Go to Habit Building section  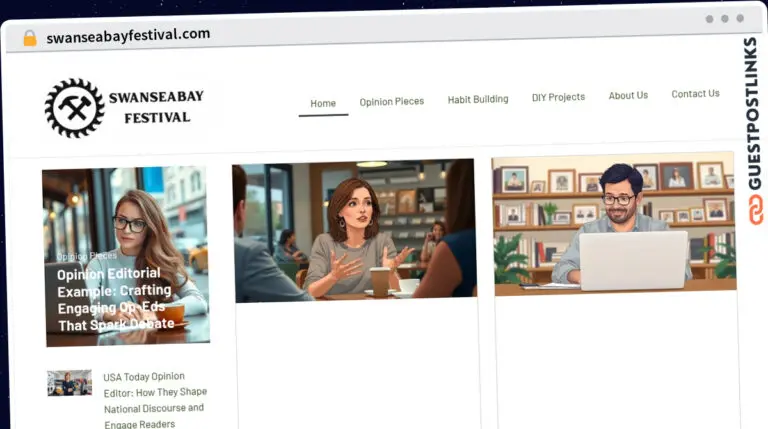coord(478,99)
